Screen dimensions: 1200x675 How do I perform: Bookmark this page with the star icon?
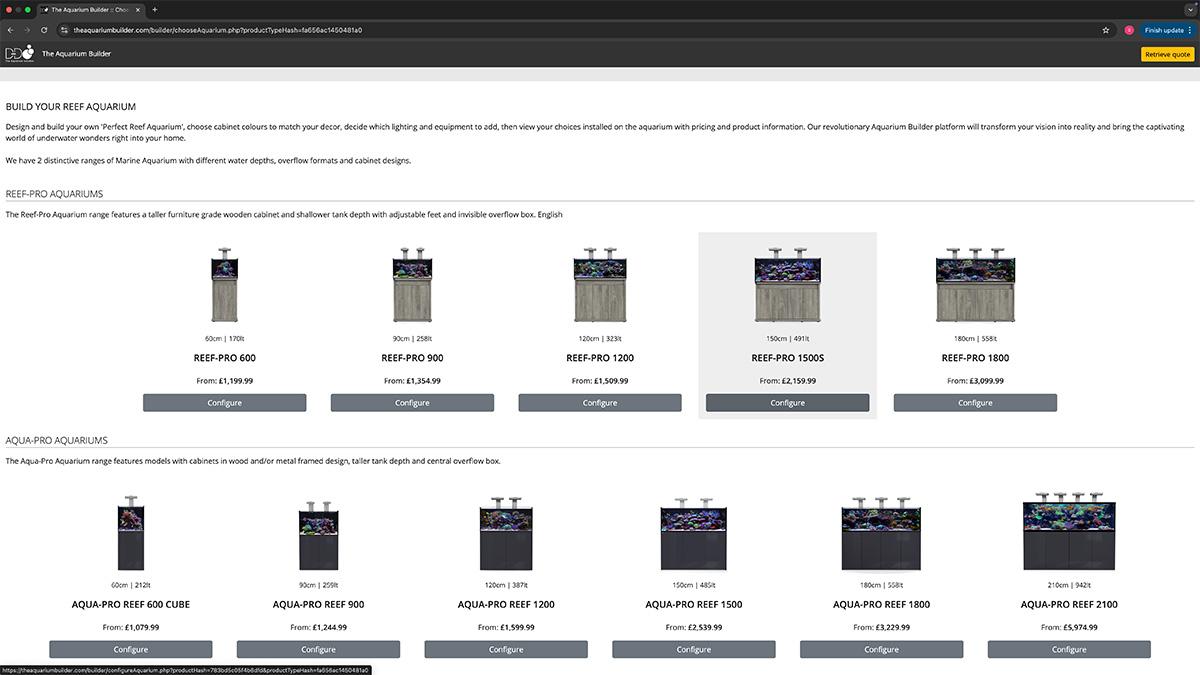[1105, 30]
